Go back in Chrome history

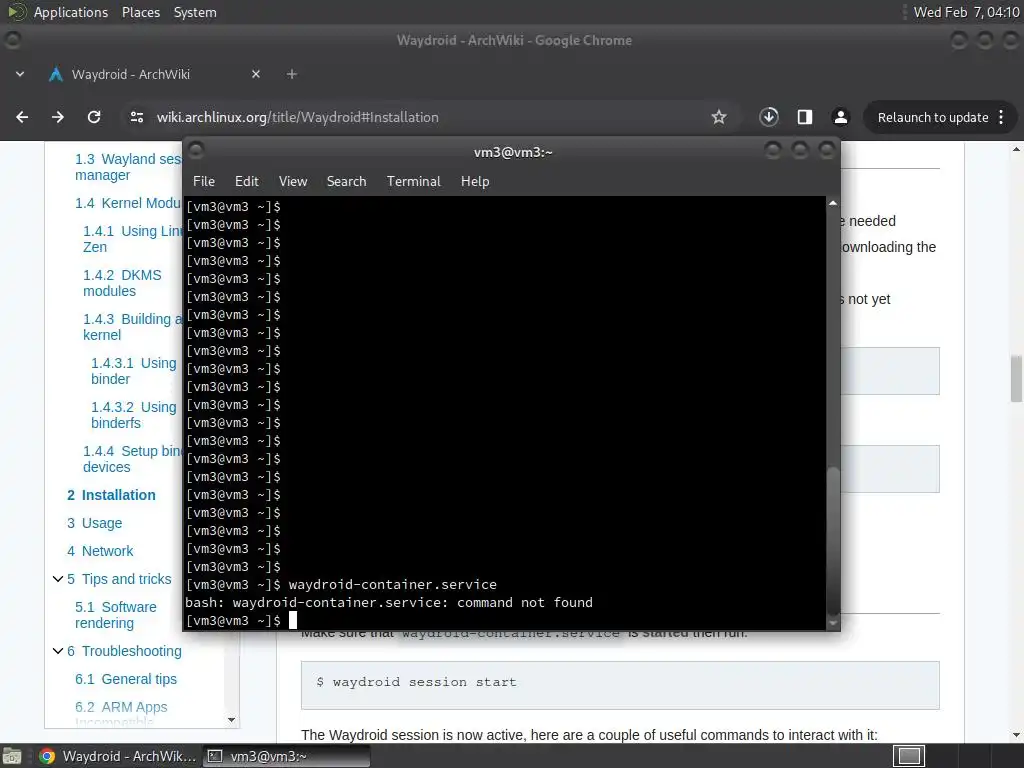click(x=22, y=117)
